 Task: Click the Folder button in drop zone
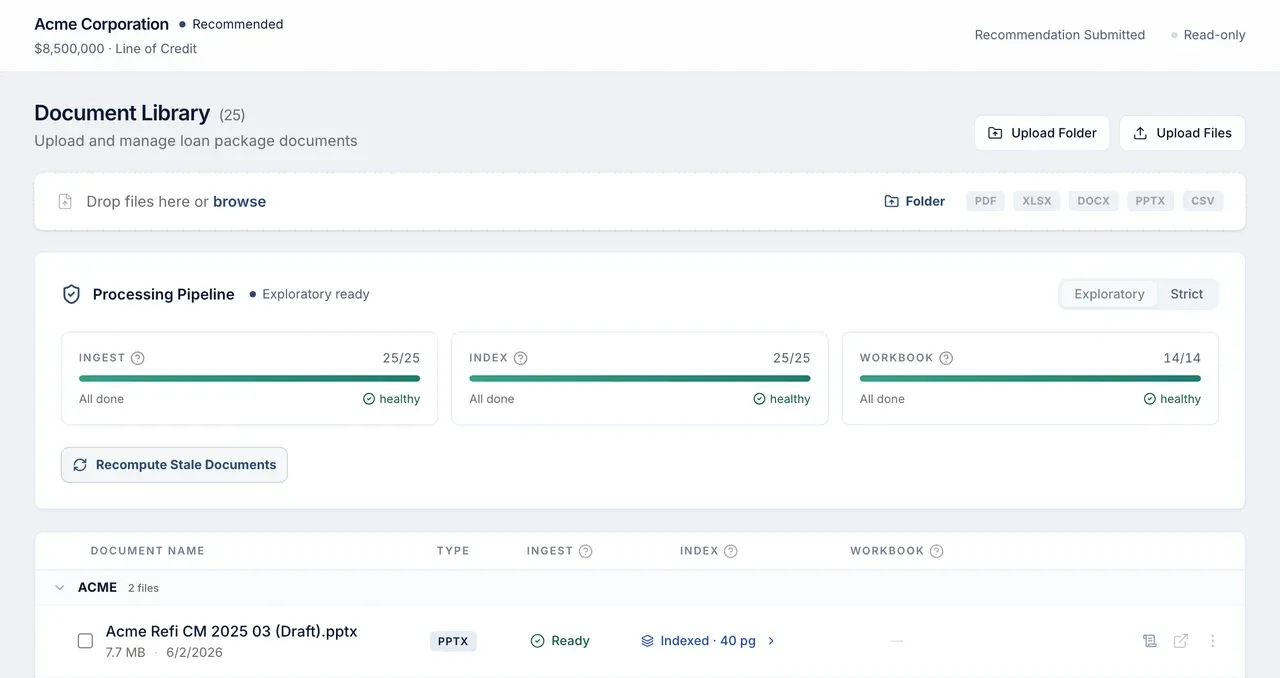tap(915, 201)
